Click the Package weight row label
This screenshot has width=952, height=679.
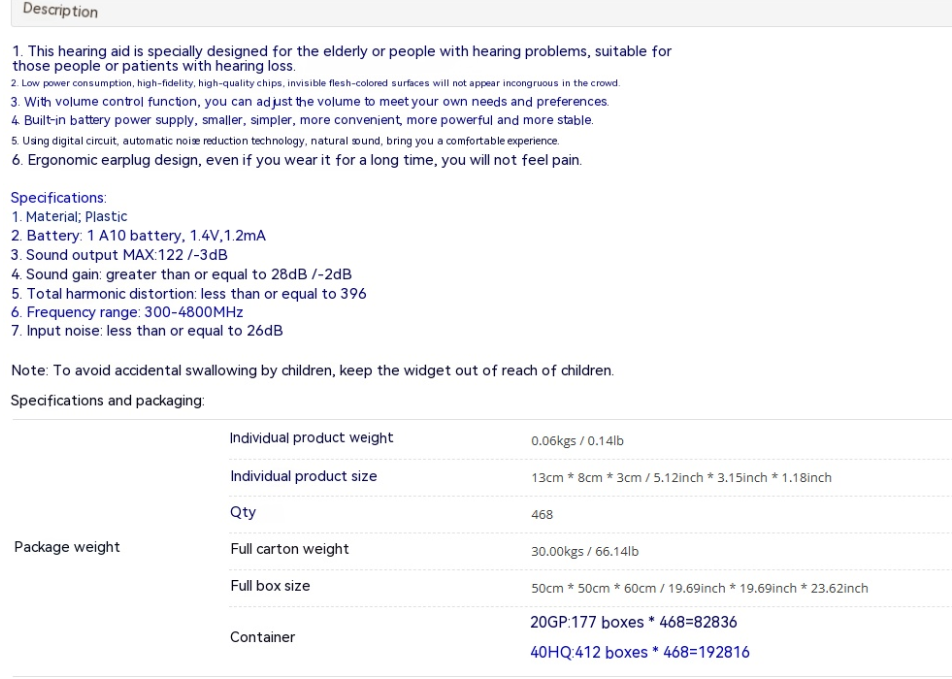(67, 547)
